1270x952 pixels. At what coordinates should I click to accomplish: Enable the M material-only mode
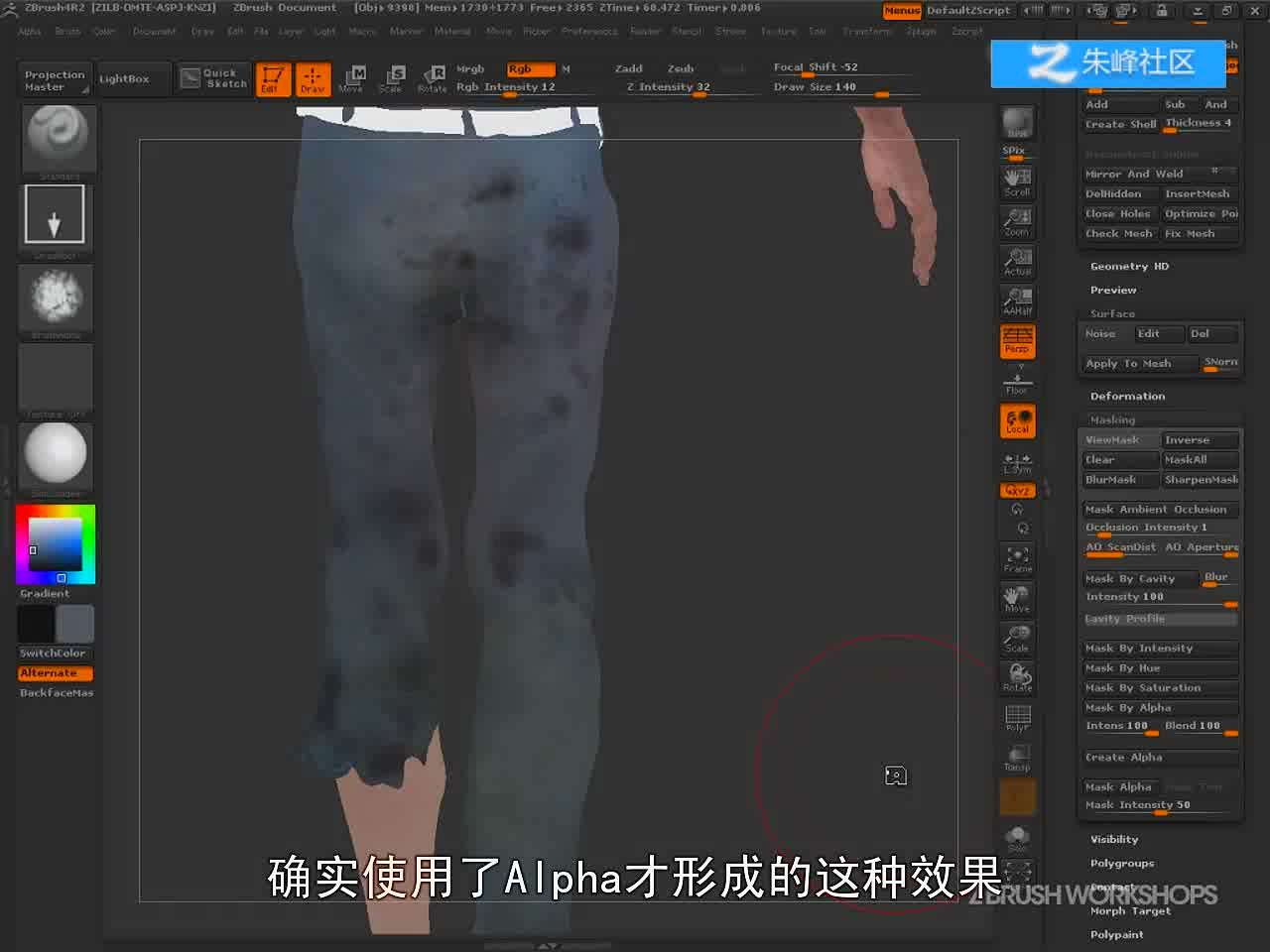click(567, 69)
